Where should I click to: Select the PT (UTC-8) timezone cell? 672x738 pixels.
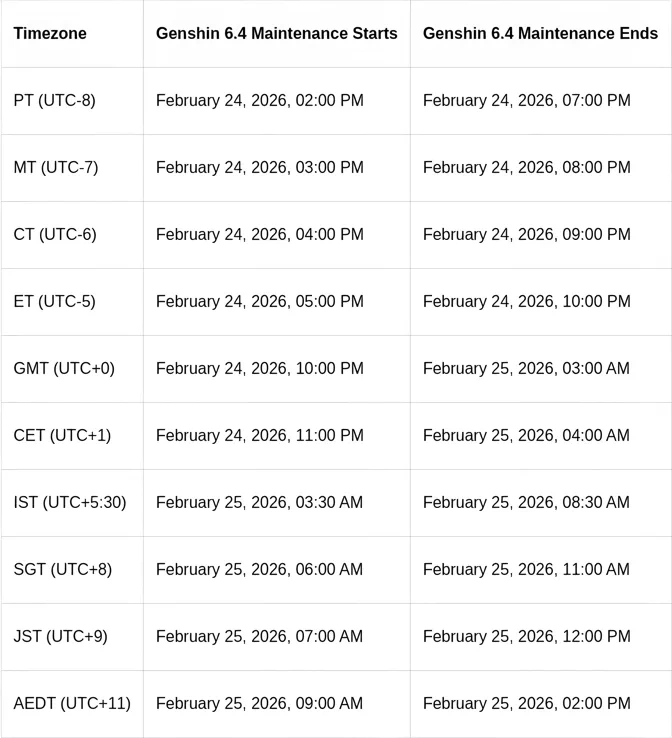point(55,101)
